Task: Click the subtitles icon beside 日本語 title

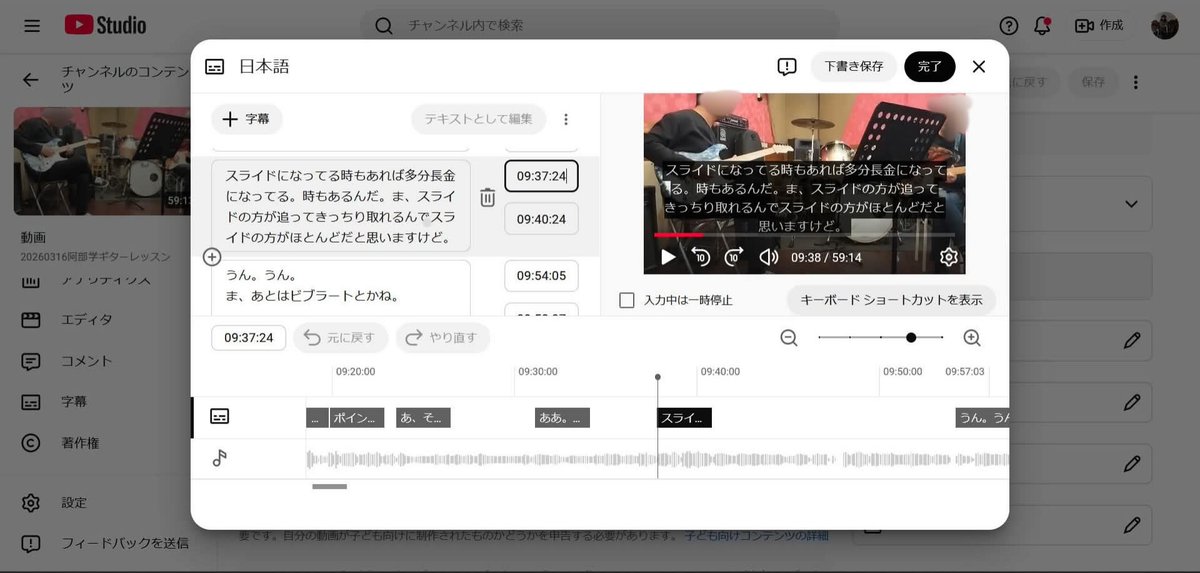Action: 215,67
